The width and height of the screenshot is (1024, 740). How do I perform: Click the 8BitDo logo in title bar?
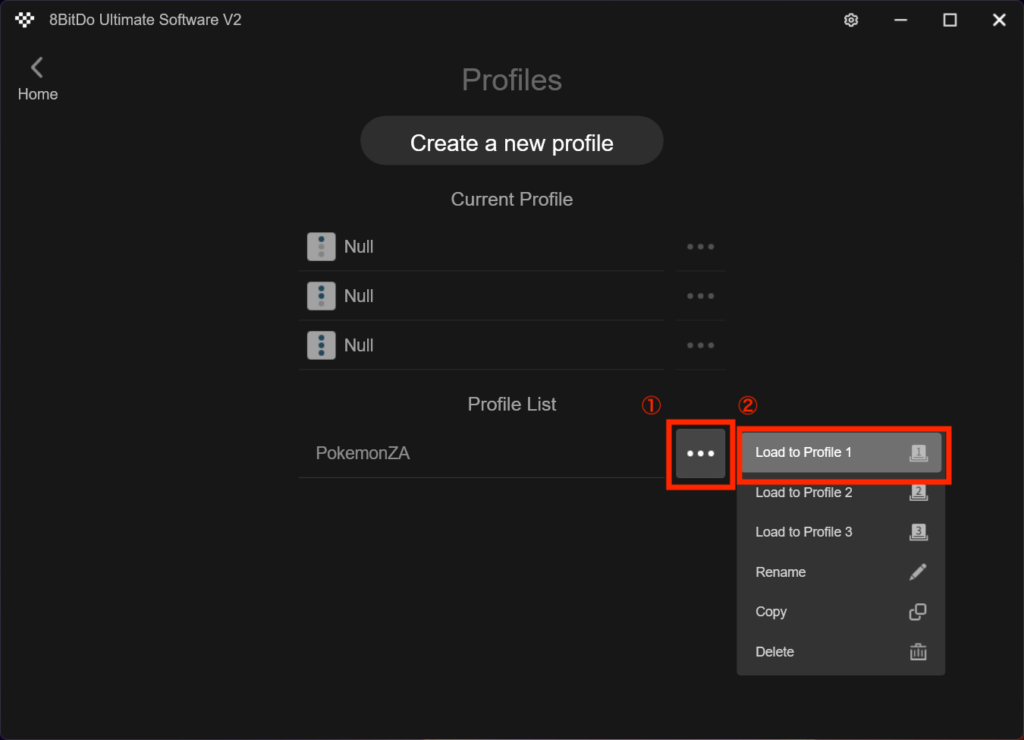[x=25, y=20]
